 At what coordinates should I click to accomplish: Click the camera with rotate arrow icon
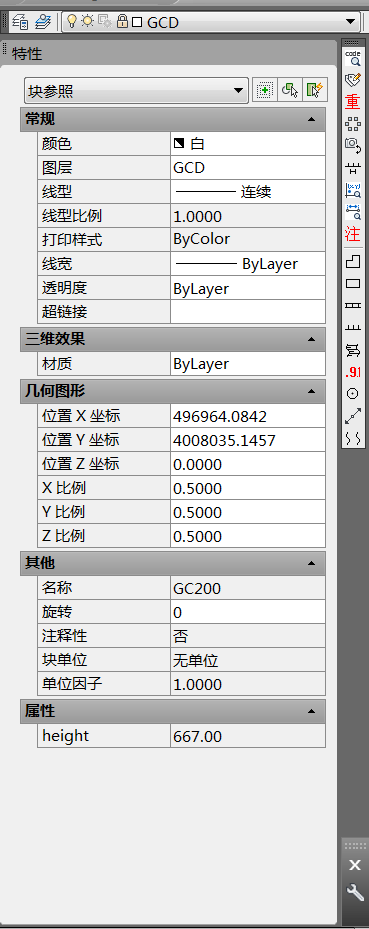352,145
